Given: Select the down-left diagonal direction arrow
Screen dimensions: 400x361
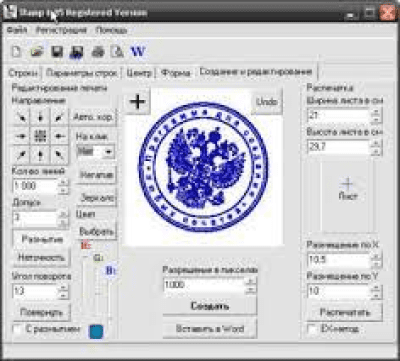Looking at the screenshot, I should tap(60, 117).
